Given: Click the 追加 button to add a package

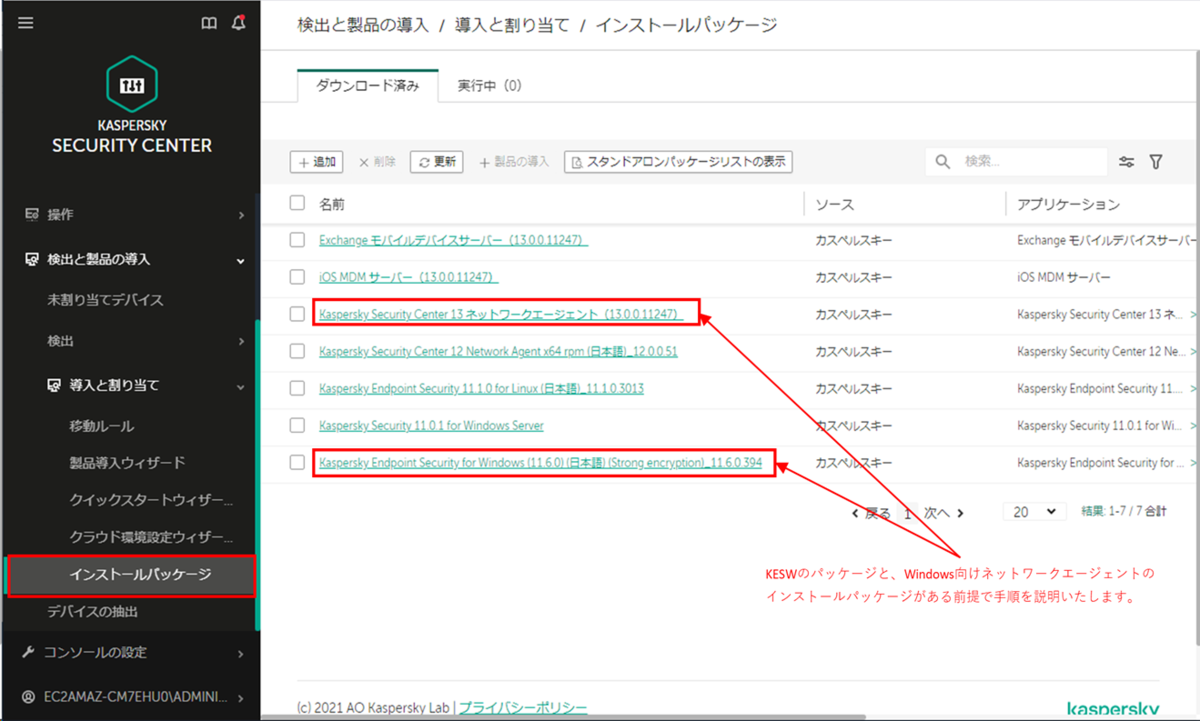Looking at the screenshot, I should point(316,161).
